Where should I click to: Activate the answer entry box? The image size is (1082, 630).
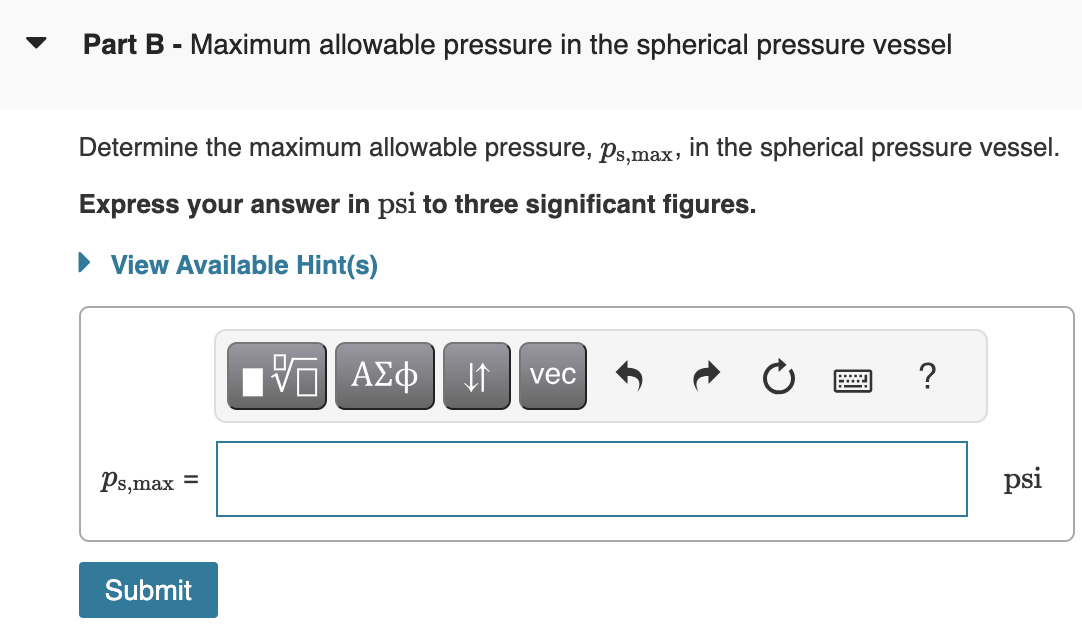[x=592, y=479]
